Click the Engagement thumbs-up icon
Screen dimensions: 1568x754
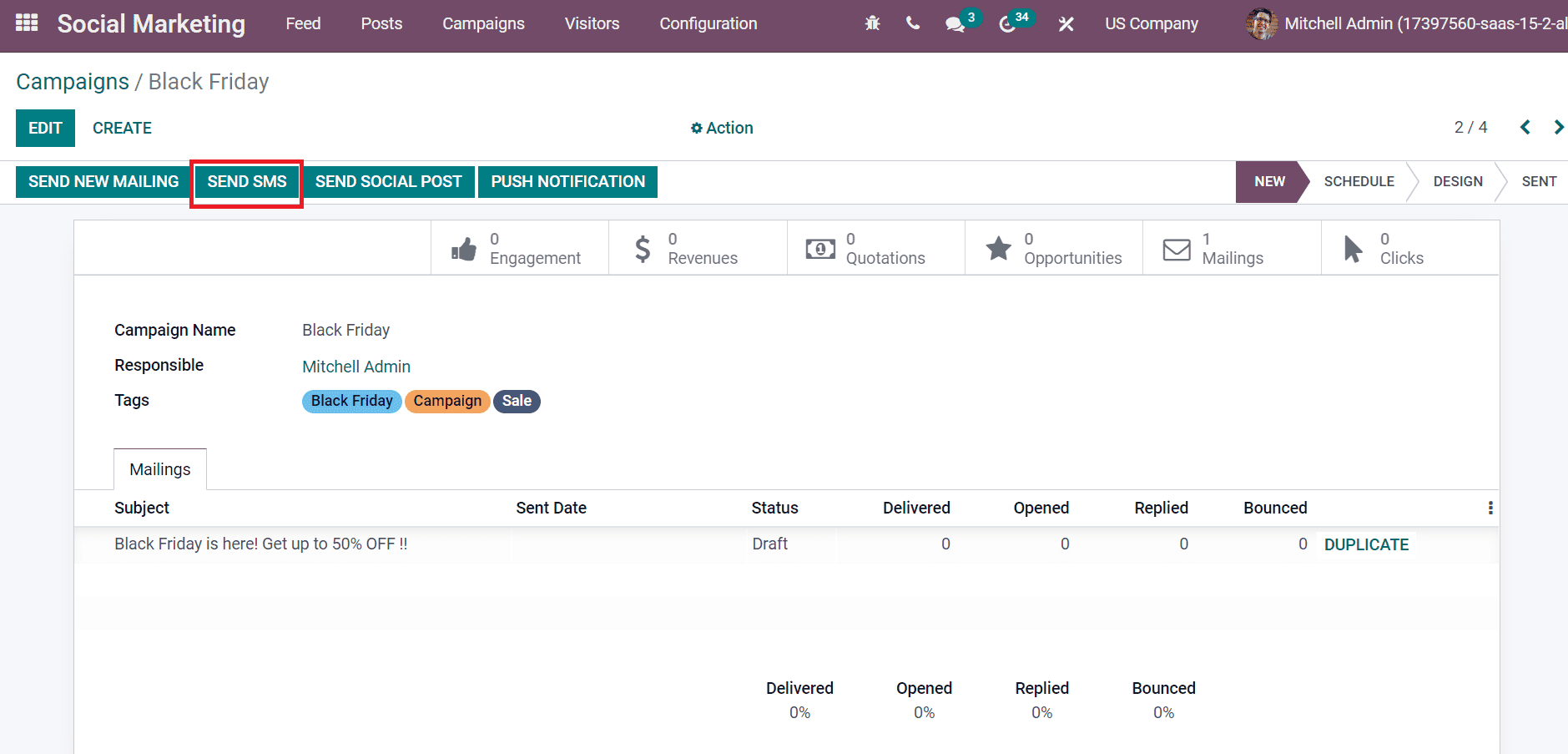tap(463, 248)
